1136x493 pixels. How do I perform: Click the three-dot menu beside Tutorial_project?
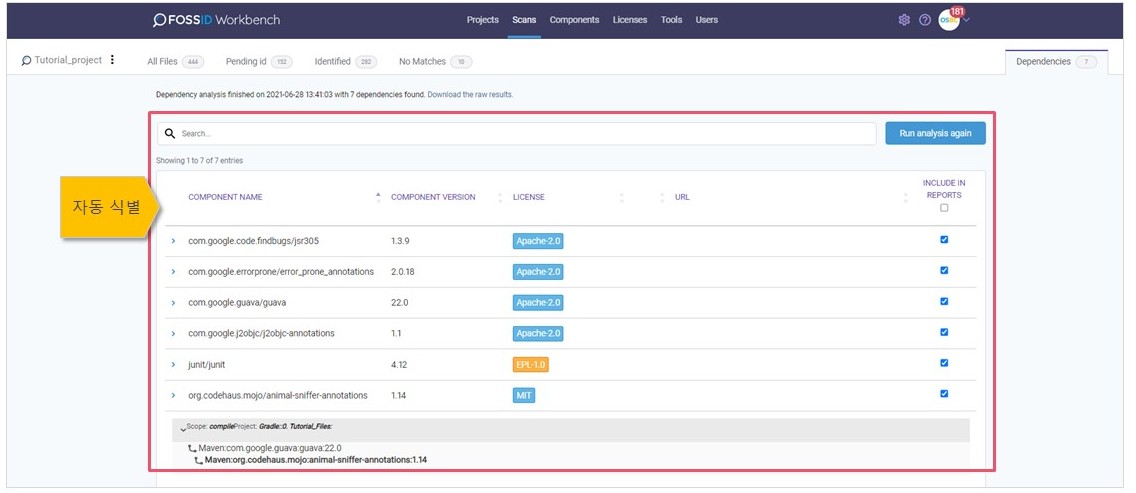112,60
